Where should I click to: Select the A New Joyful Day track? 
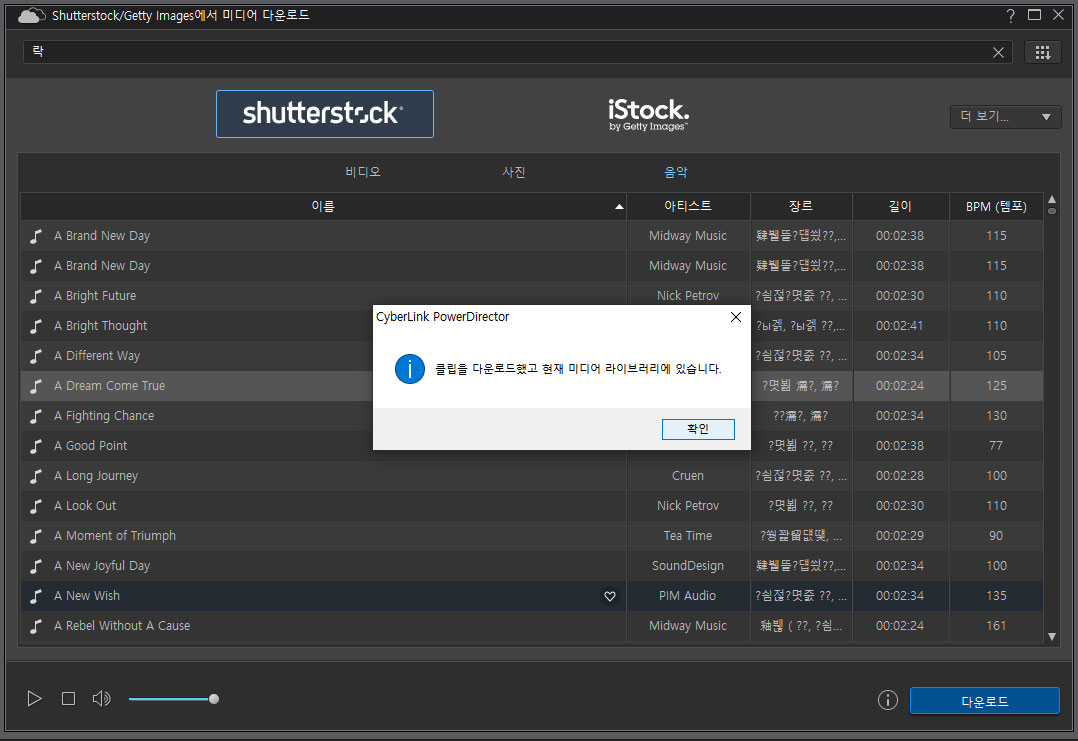[323, 566]
